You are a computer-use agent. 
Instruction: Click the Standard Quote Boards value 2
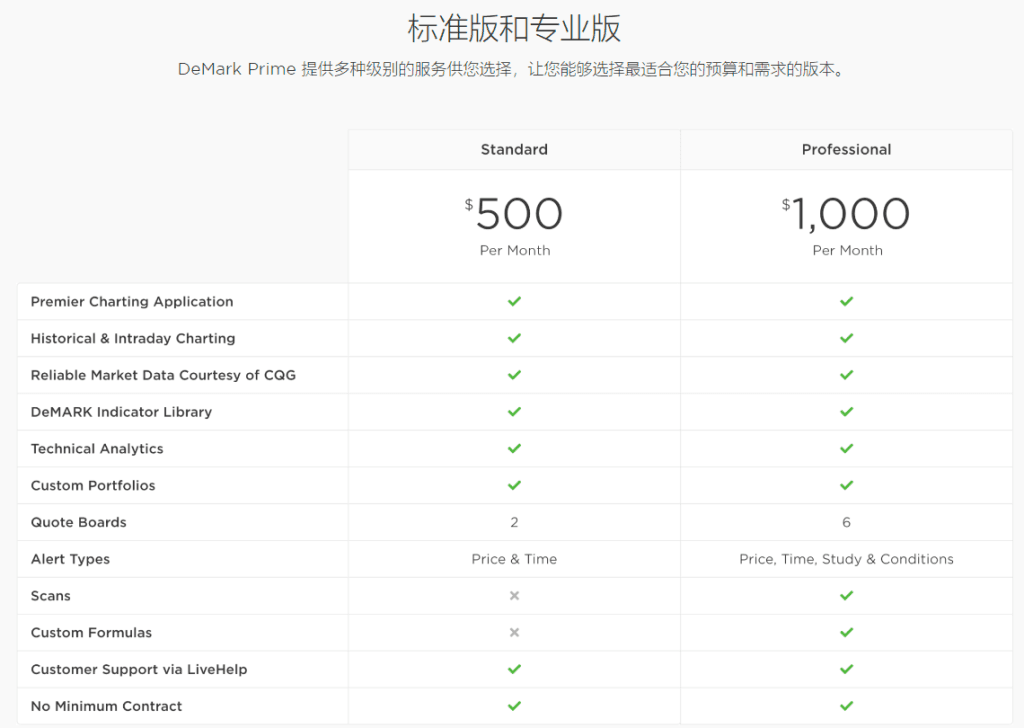(515, 522)
